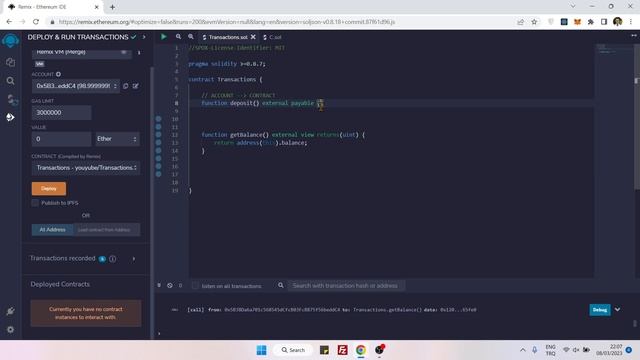
Task: Toggle breakpoint on line 16
Action: tap(158, 166)
